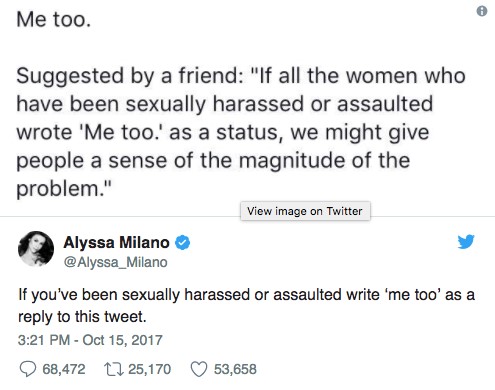Click the 25,170 retweets count

[150, 369]
